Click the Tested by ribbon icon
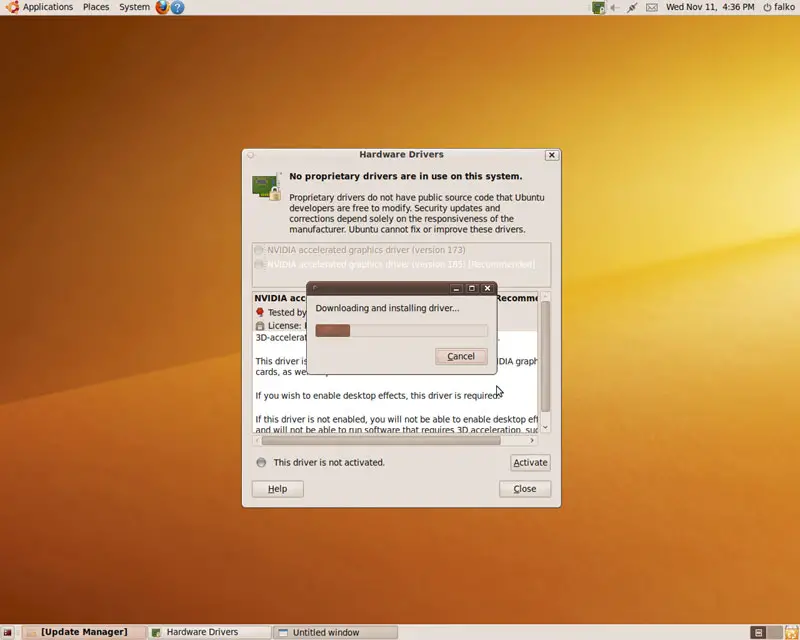The height and width of the screenshot is (640, 800). tap(260, 312)
